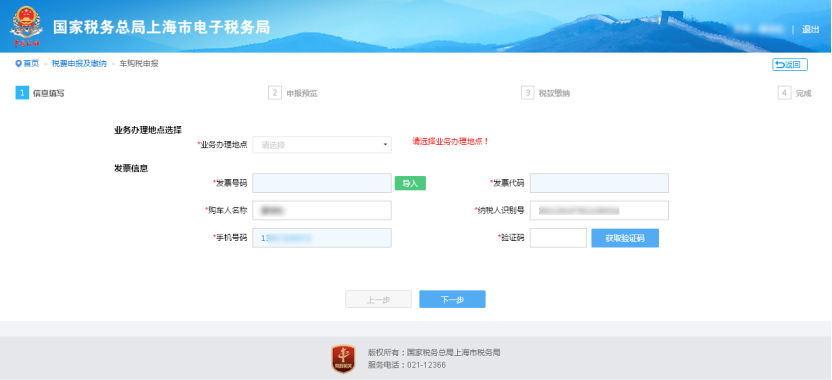Click the location pin icon beside 首页
832x380 pixels.
click(18, 64)
